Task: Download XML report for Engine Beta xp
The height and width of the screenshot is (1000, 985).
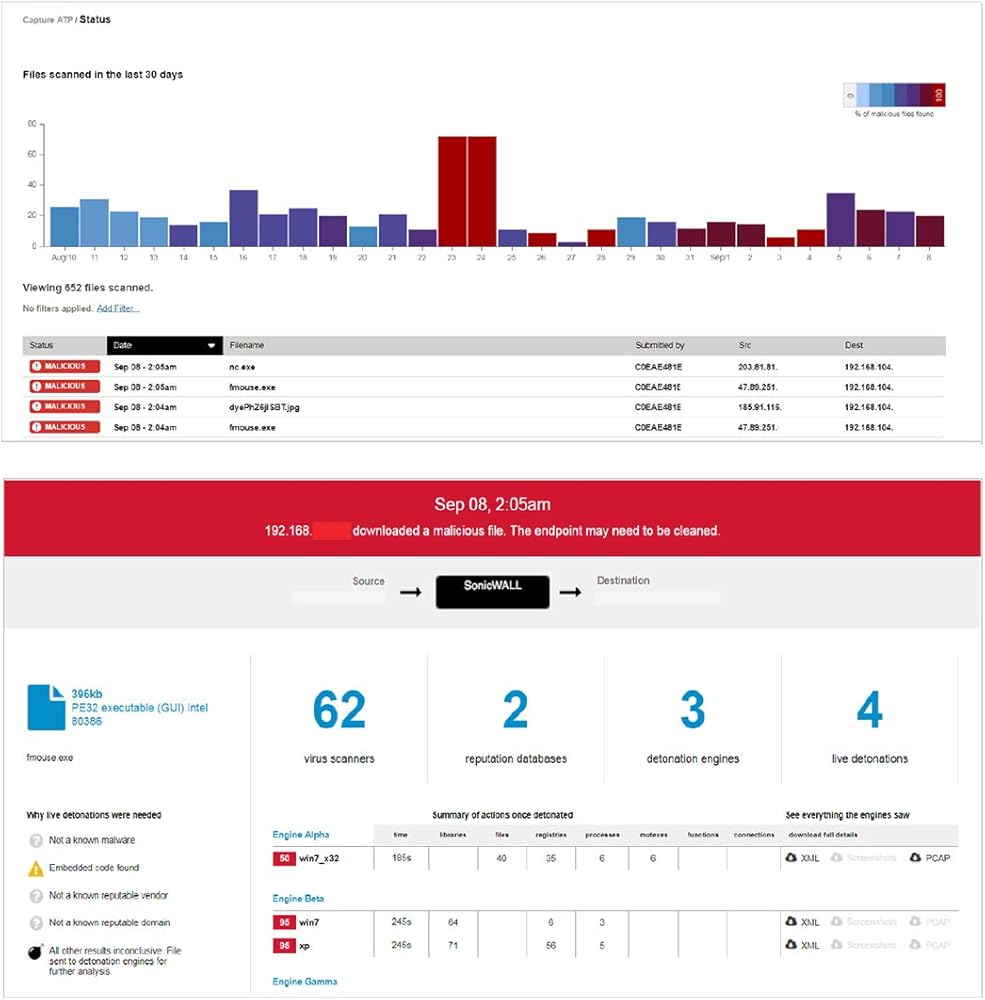Action: 803,945
